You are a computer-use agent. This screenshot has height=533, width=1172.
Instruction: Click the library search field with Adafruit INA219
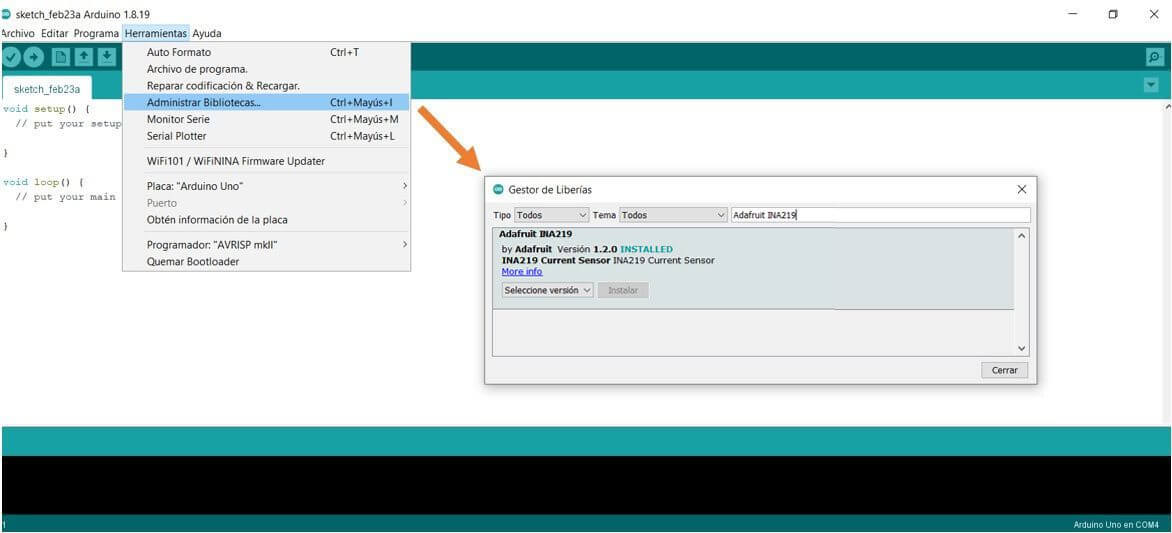[x=878, y=215]
